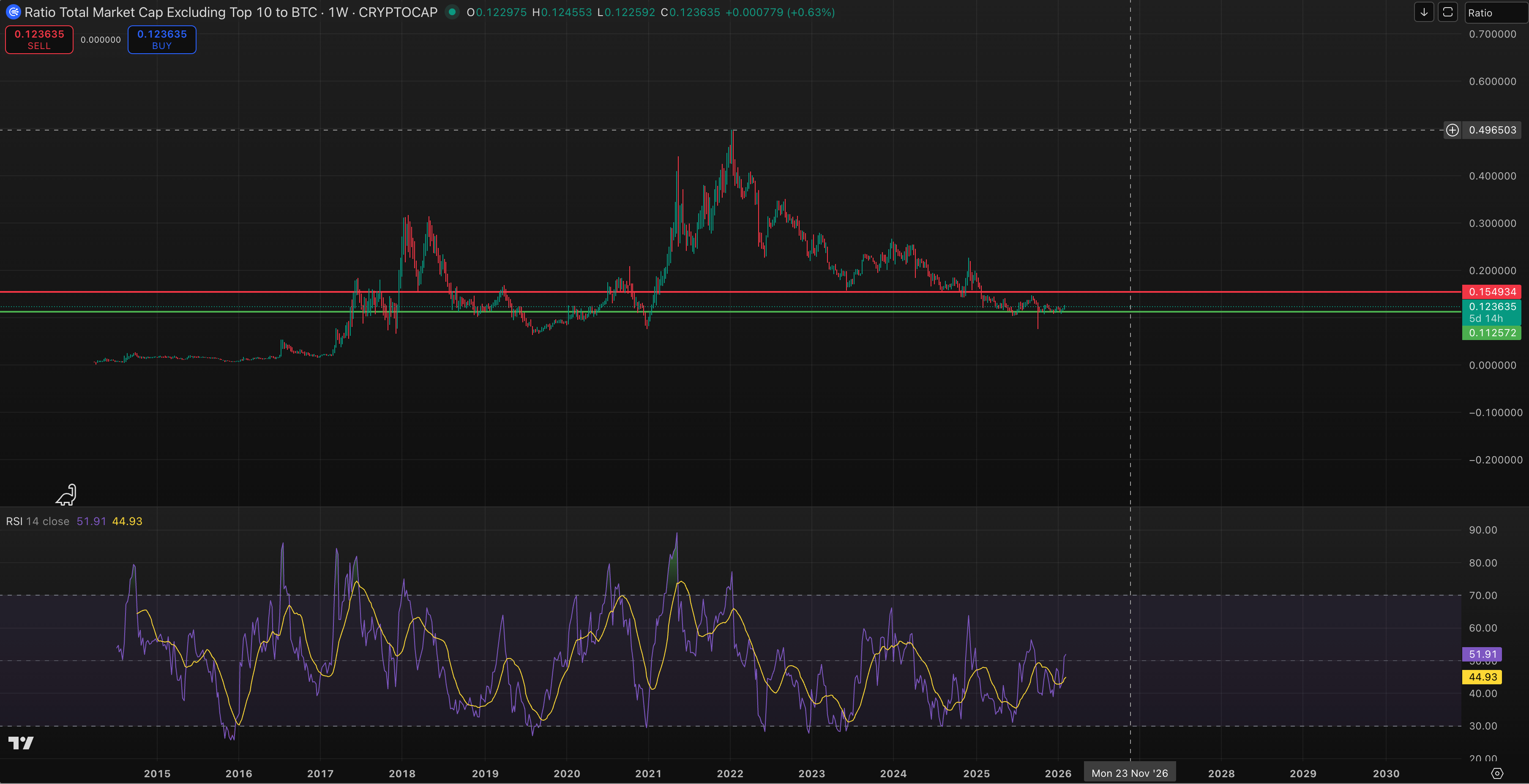Click the yellow 44.93 RSI MA label
This screenshot has height=784, width=1529.
pyautogui.click(x=1482, y=677)
